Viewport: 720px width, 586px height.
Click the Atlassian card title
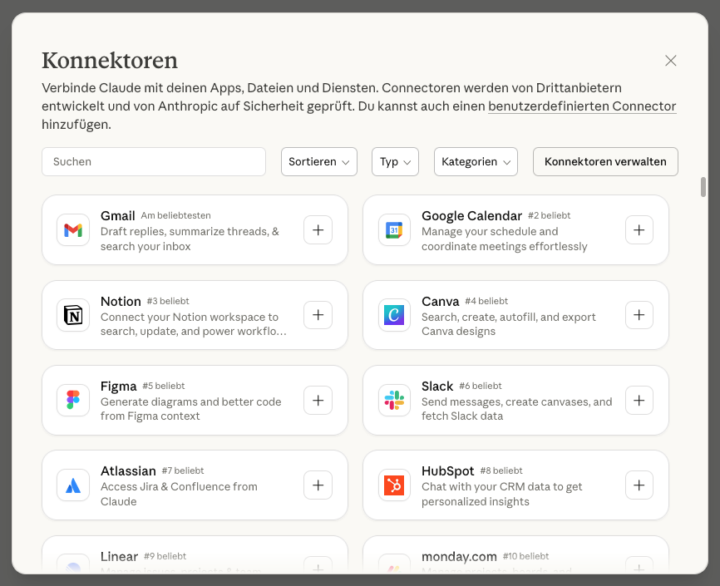click(x=128, y=471)
